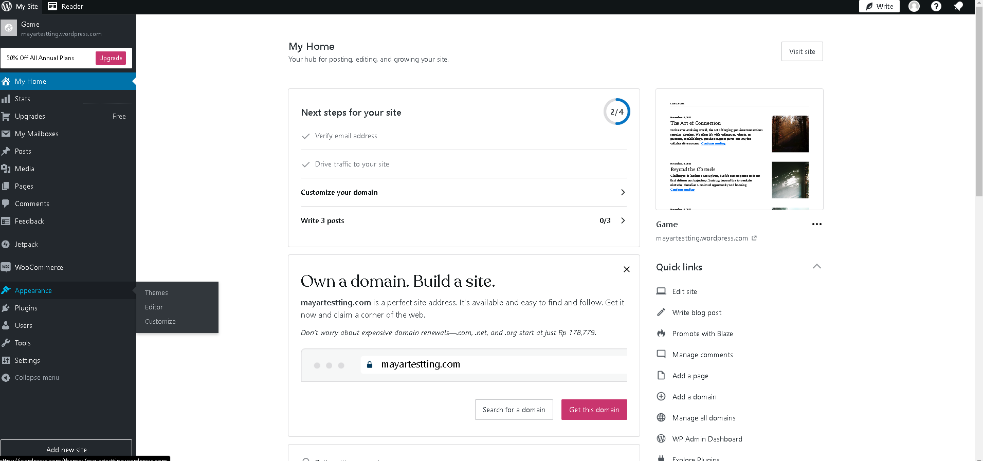Open the three-dot menu beside Game
983x461 pixels.
coord(816,224)
